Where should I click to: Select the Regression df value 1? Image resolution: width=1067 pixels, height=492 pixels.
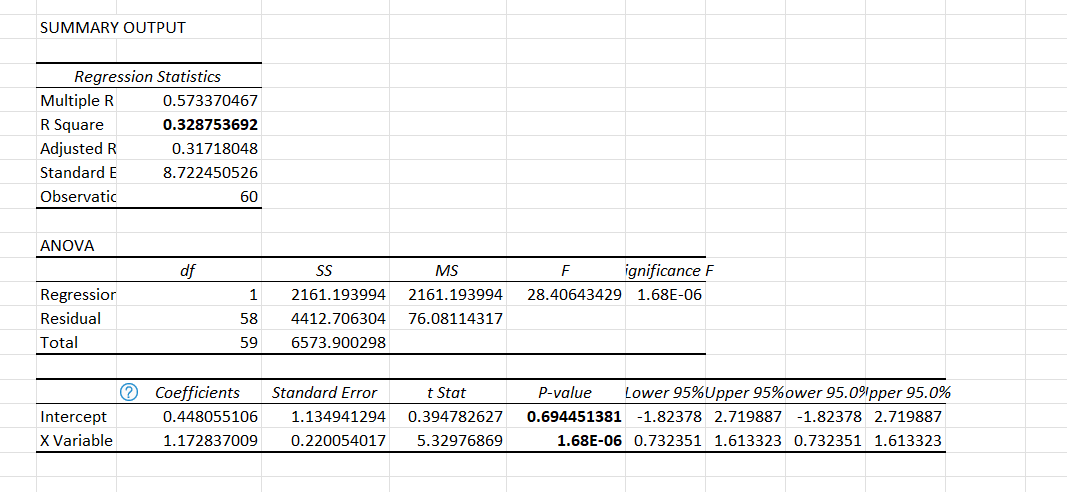(253, 296)
